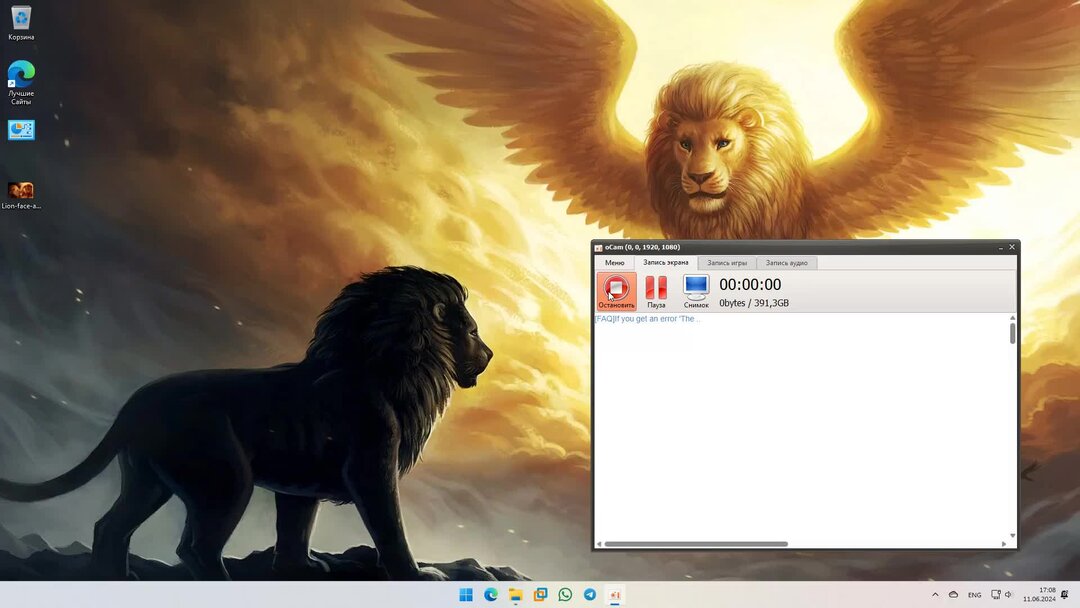Switch to the Запись аудио tab
The image size is (1080, 608).
[787, 263]
